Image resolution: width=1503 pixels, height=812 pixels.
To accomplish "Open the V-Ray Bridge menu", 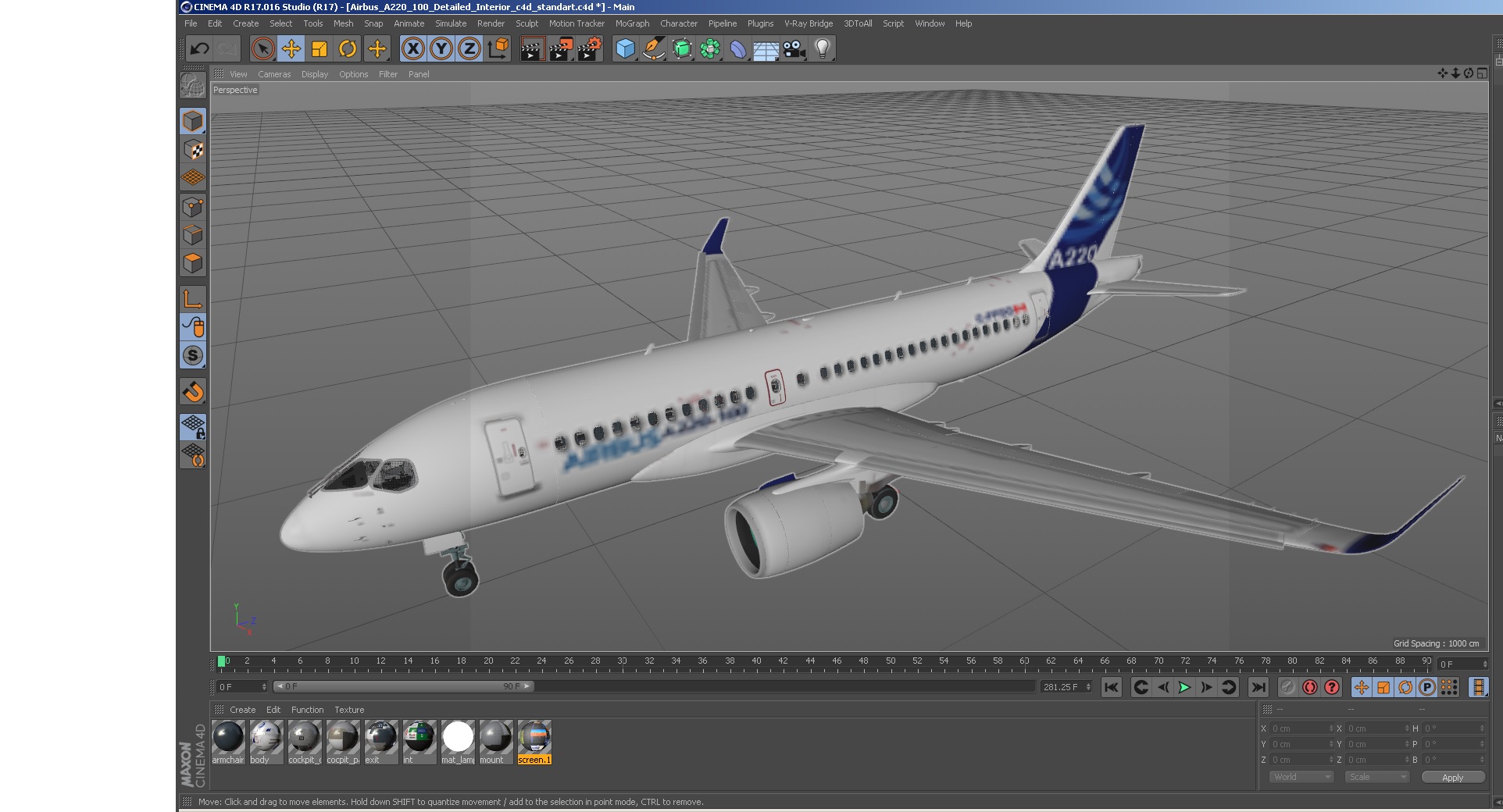I will pyautogui.click(x=809, y=23).
